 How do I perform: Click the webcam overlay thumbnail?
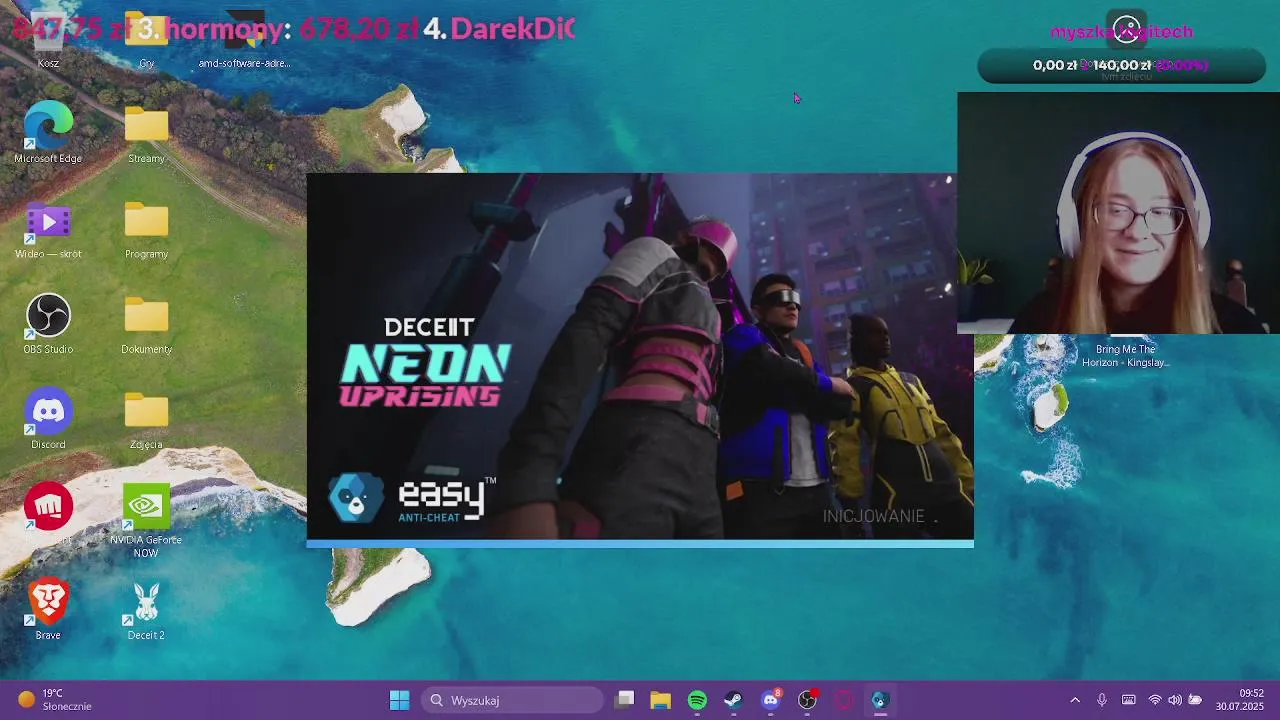click(x=1118, y=213)
